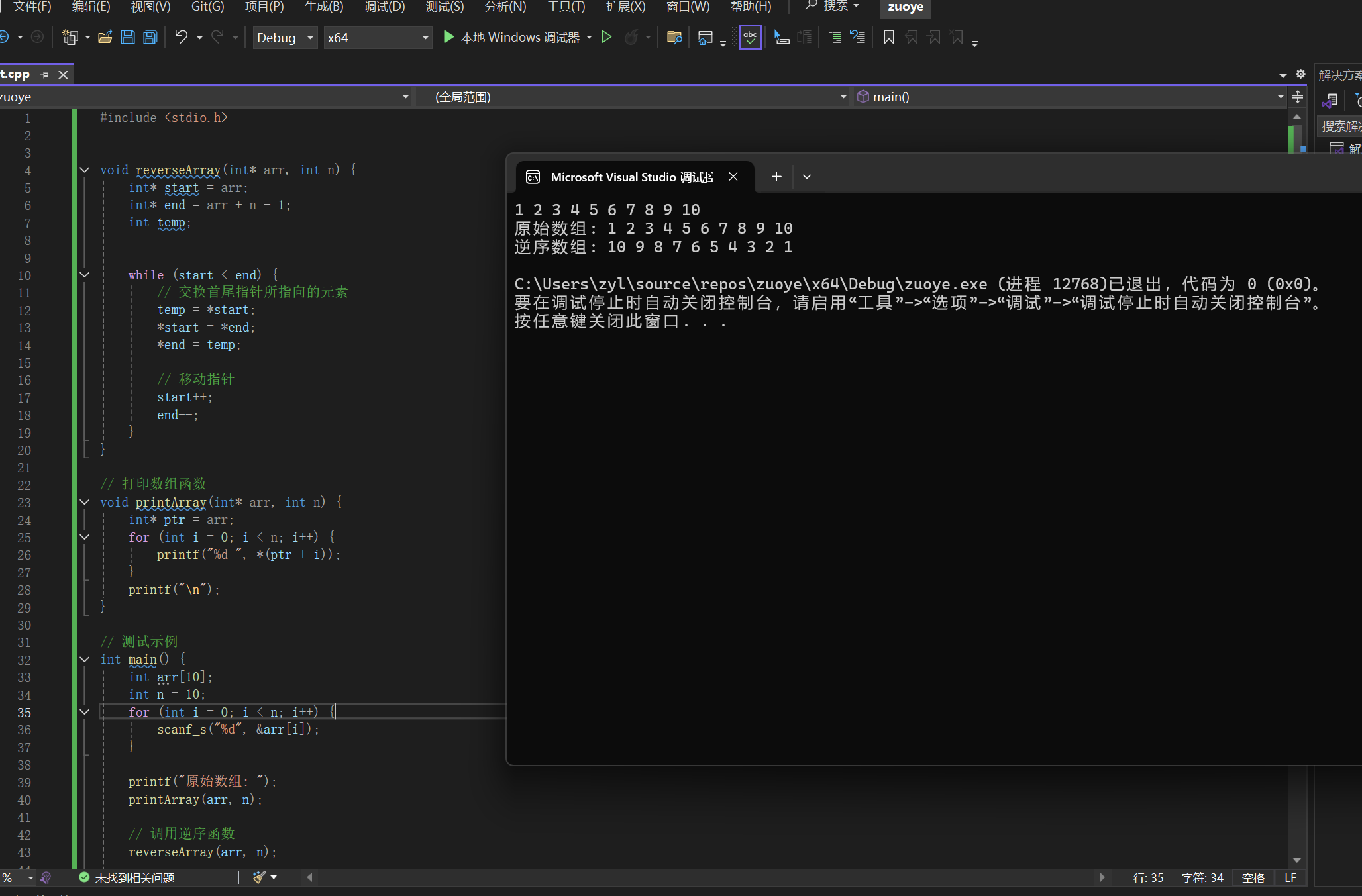Click the editor settings gear icon
This screenshot has width=1362, height=896.
[1300, 74]
